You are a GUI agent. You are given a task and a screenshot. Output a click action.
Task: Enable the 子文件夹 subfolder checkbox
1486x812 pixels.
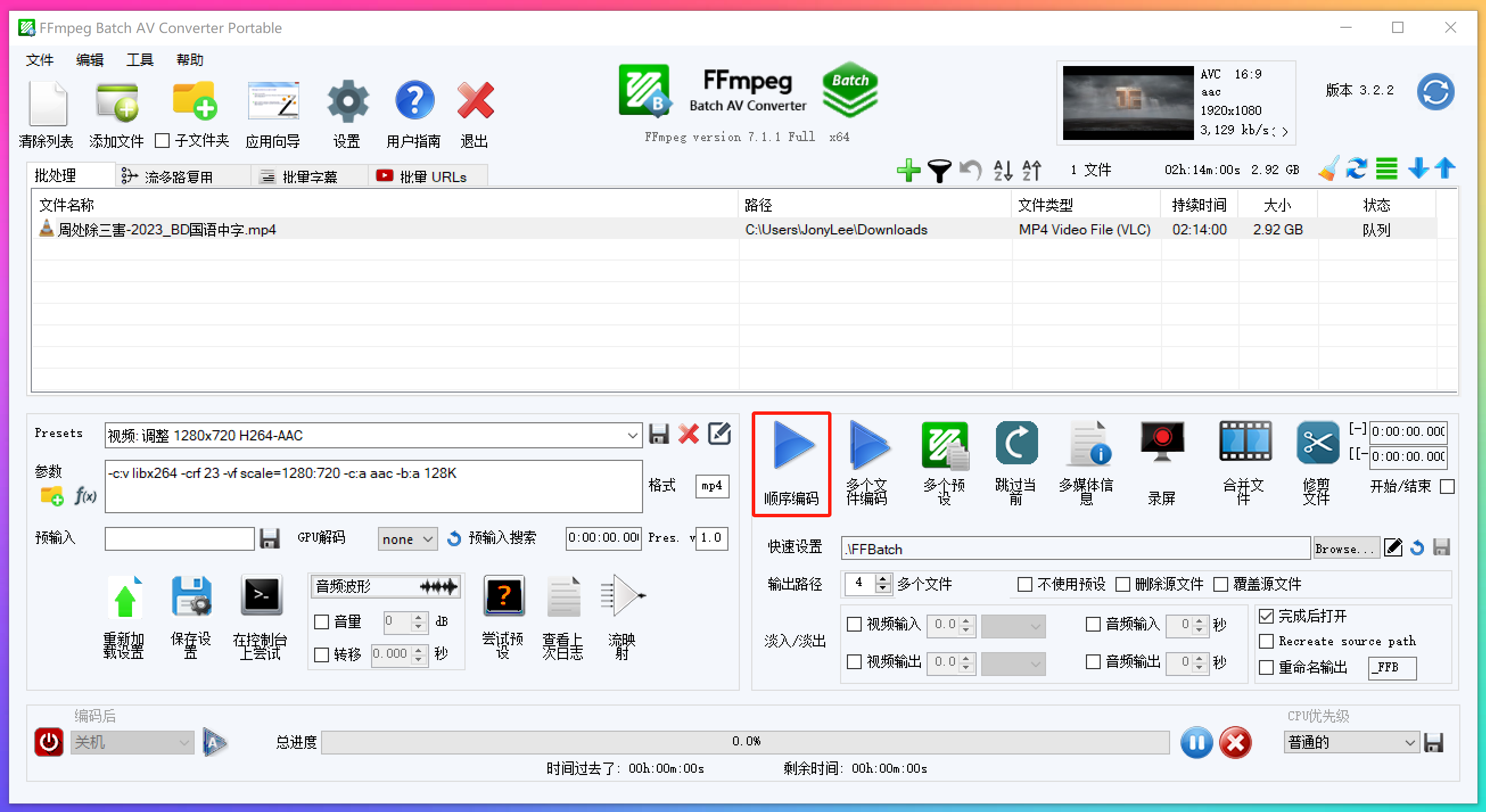pyautogui.click(x=163, y=141)
